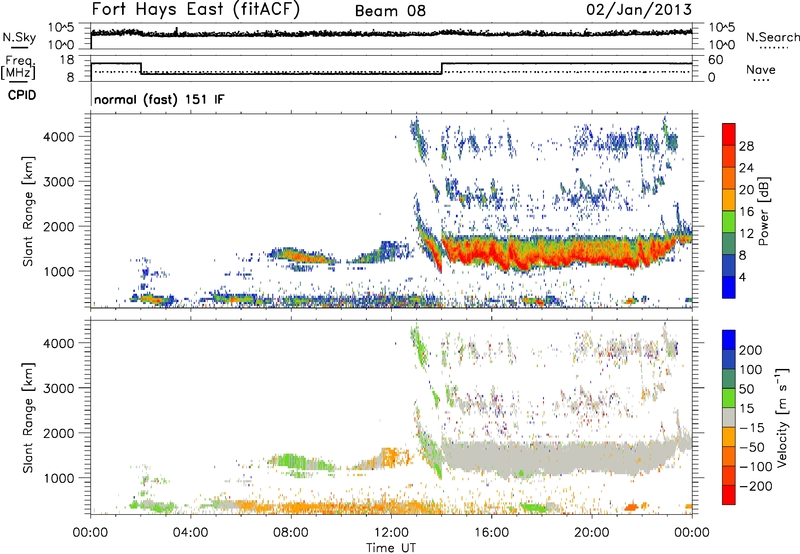
Task: Click the '3000' tick of the velocity panel
Action: [59, 388]
